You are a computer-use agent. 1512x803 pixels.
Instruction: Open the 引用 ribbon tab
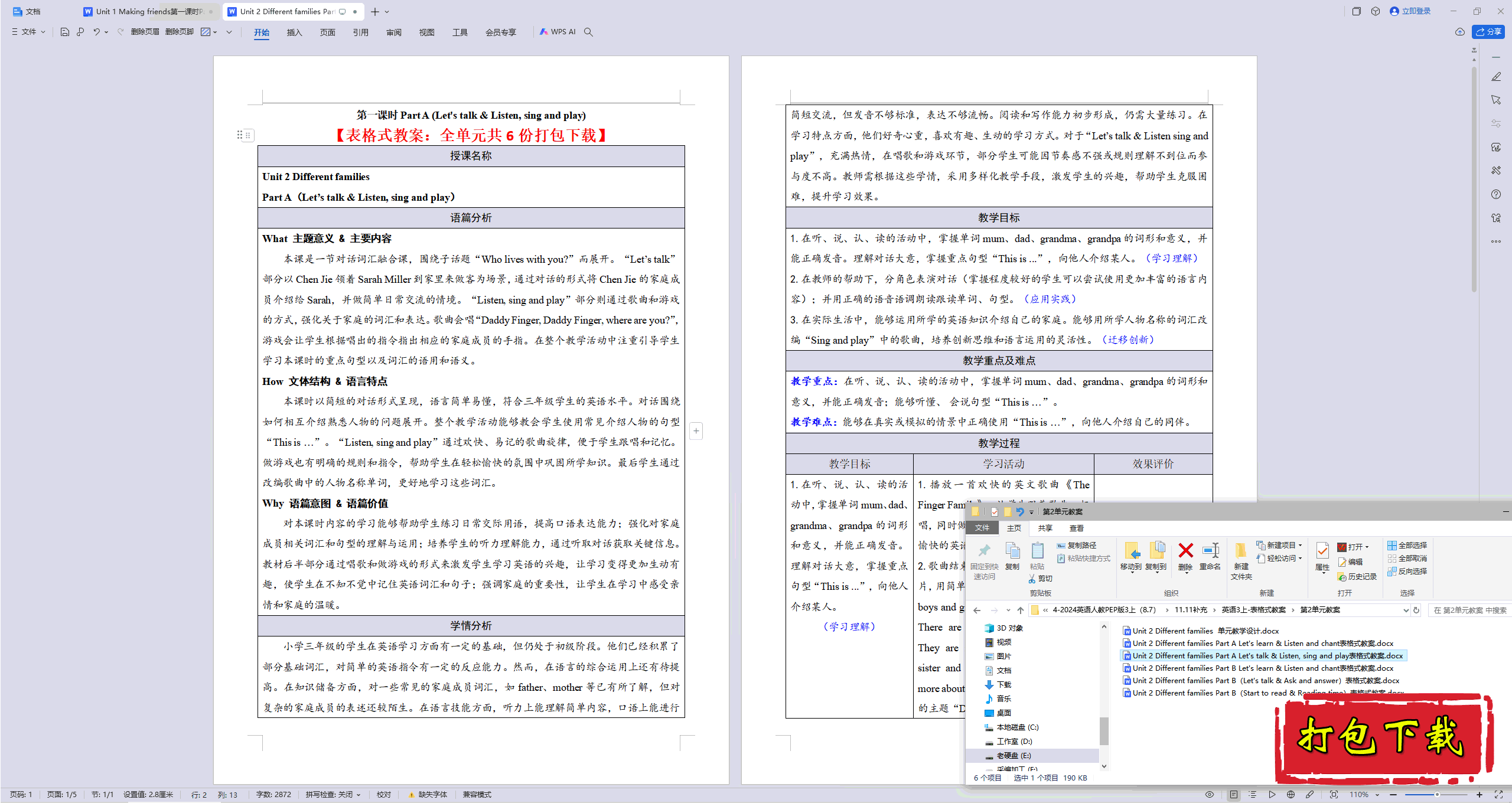360,32
